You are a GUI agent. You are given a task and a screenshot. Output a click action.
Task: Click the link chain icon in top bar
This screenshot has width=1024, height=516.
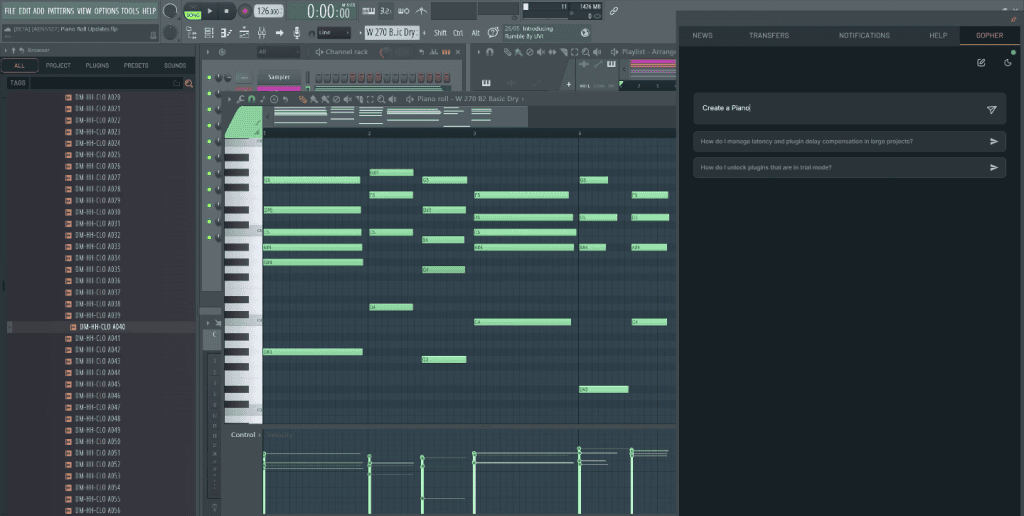[613, 11]
